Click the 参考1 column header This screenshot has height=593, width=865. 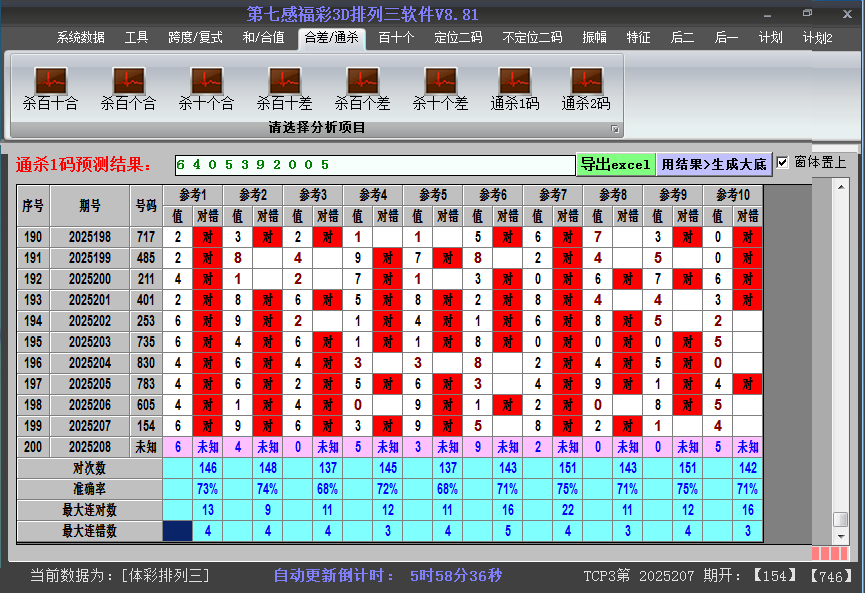coord(193,195)
